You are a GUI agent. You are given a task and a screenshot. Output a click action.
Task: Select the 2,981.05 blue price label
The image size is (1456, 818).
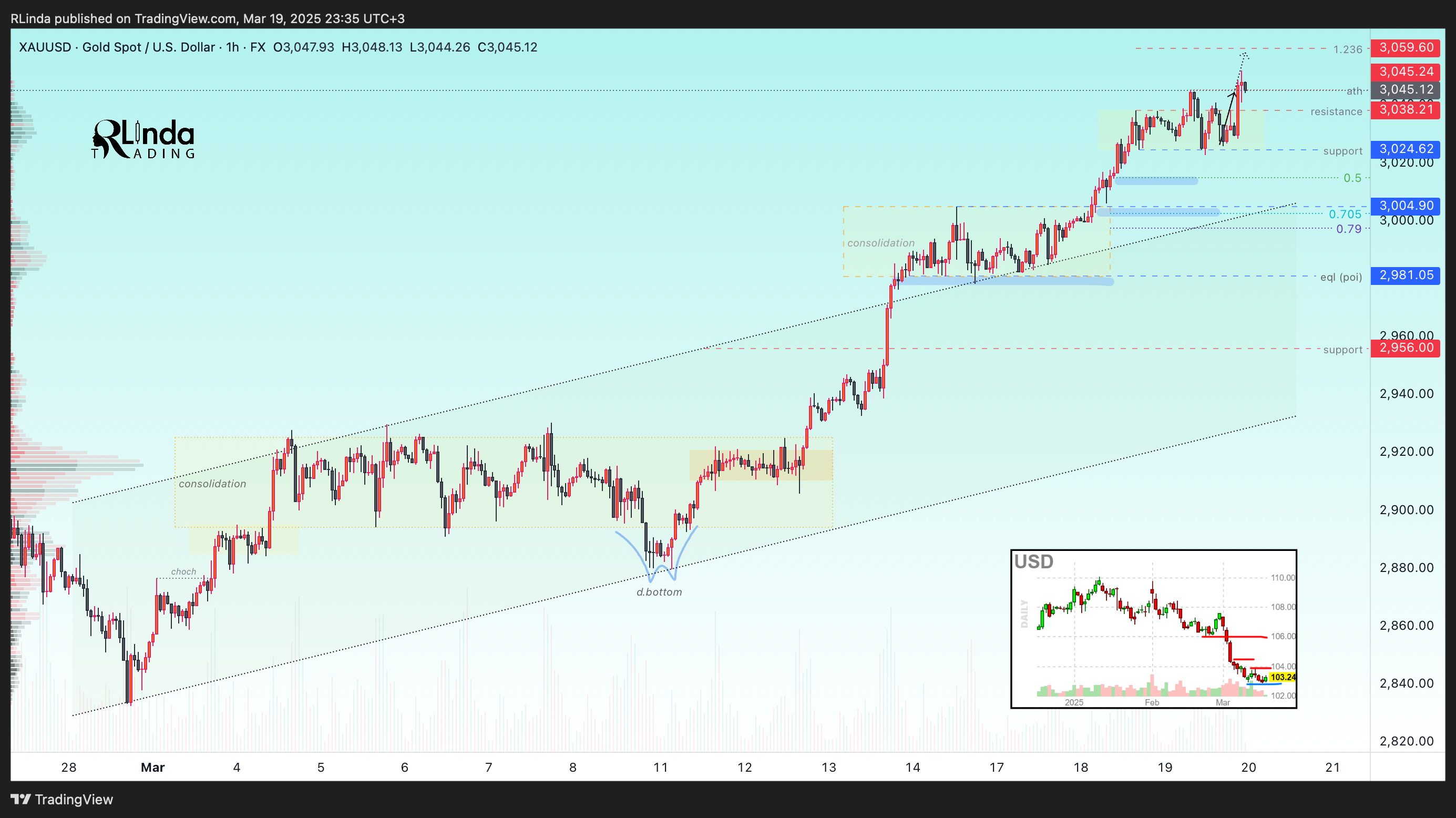[x=1405, y=275]
